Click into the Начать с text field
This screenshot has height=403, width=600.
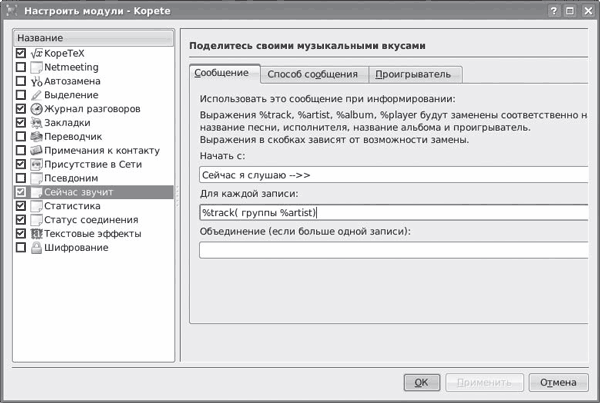coord(392,175)
